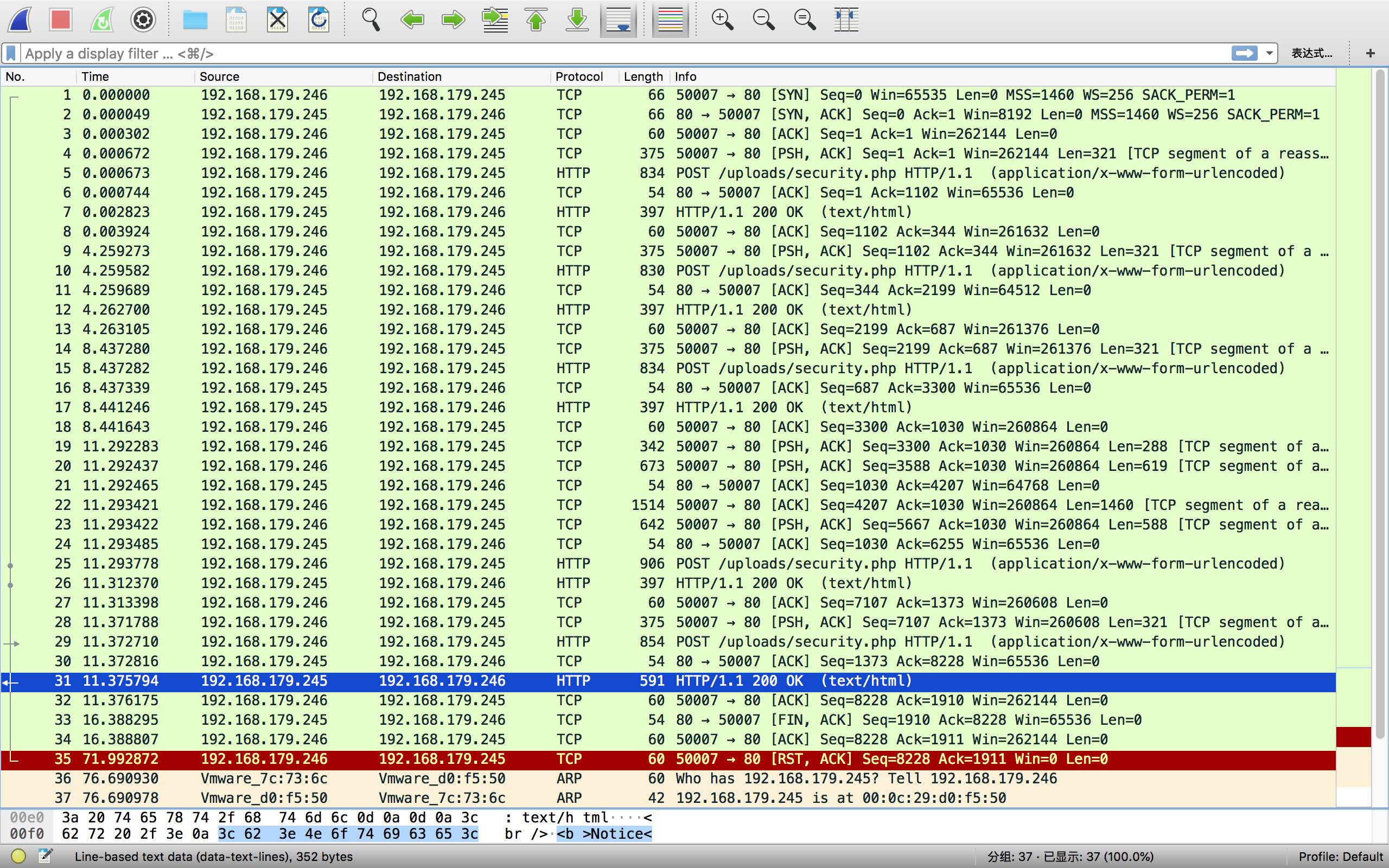This screenshot has width=1389, height=868.
Task: Click the display filter input field
Action: tap(626, 53)
